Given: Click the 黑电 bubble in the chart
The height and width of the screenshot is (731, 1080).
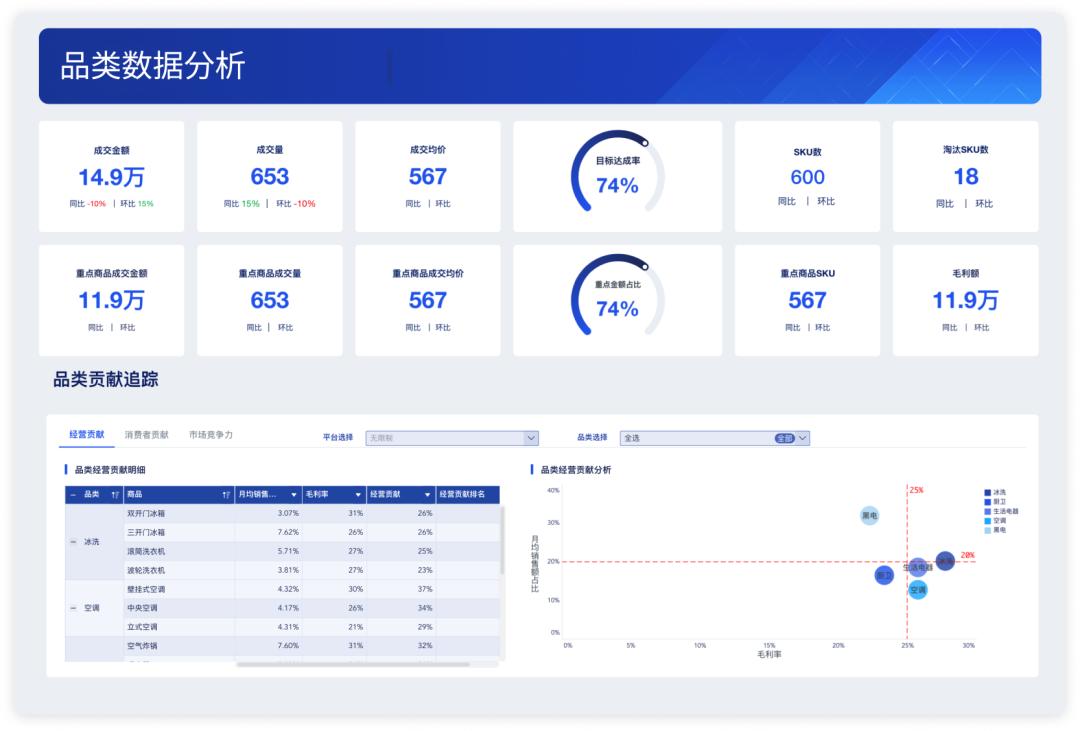Looking at the screenshot, I should pyautogui.click(x=870, y=515).
